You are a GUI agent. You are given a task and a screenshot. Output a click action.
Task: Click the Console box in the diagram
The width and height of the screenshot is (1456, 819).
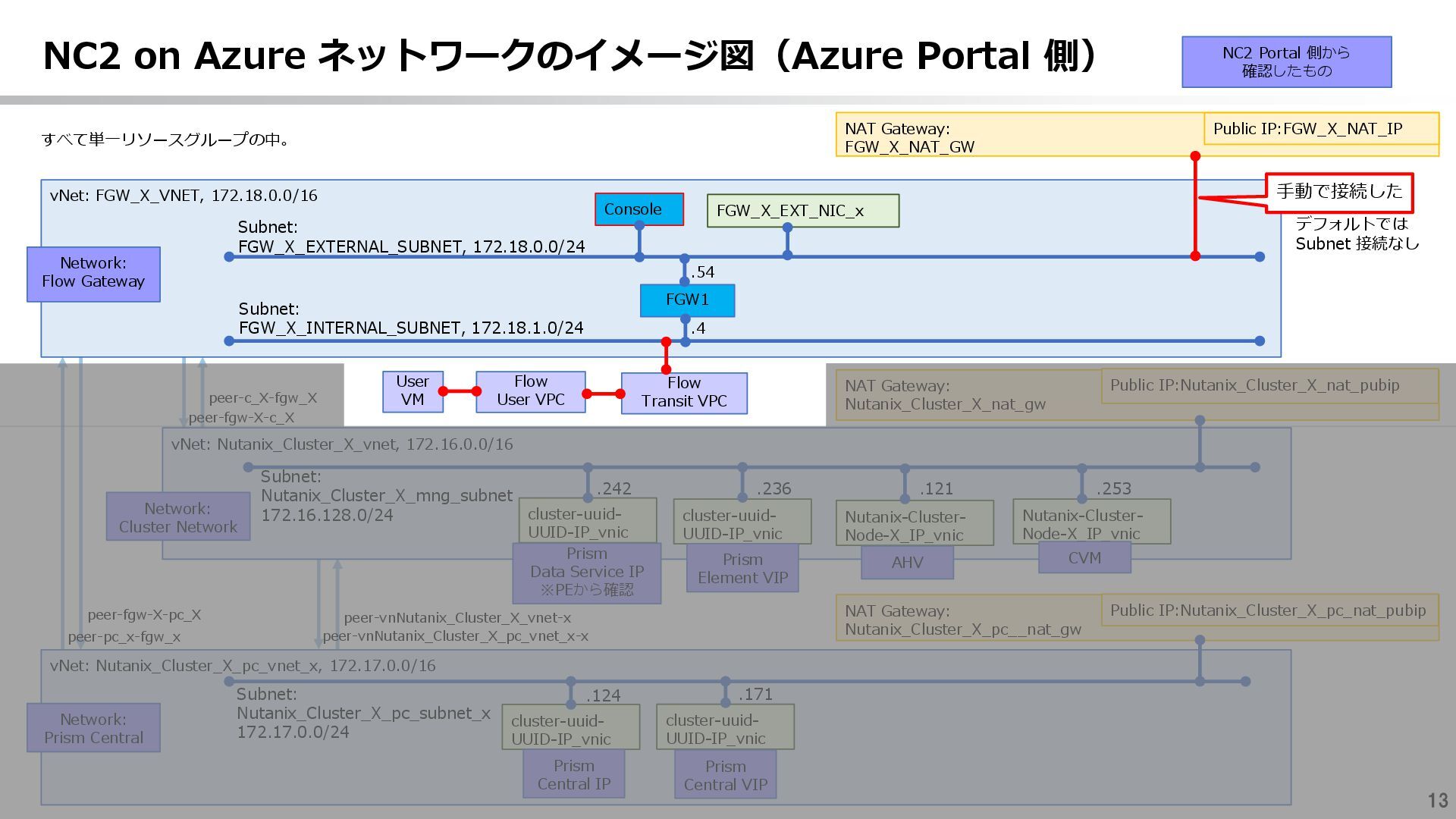pyautogui.click(x=639, y=209)
